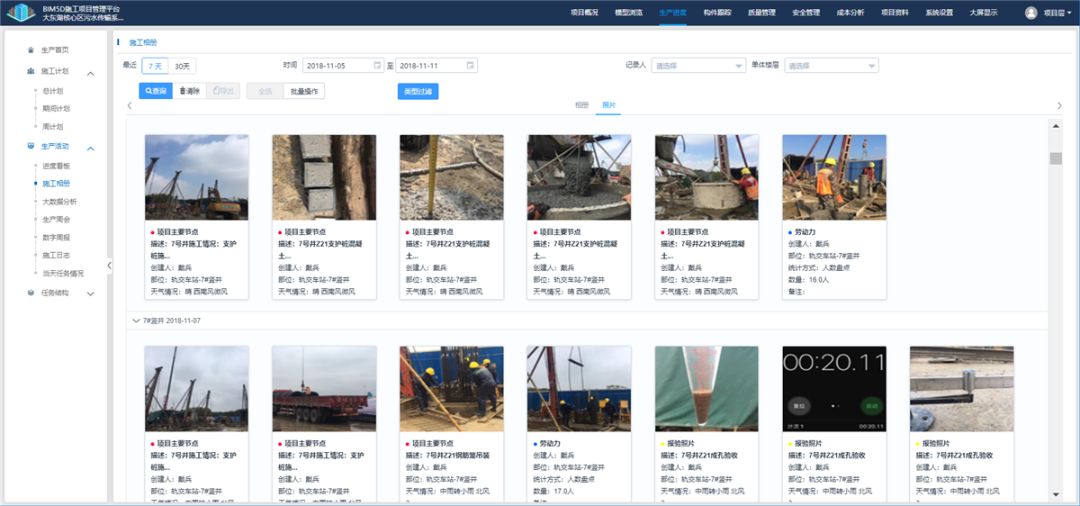1080x506 pixels.
Task: Click the 施工计划 sidebar icon
Action: point(30,71)
